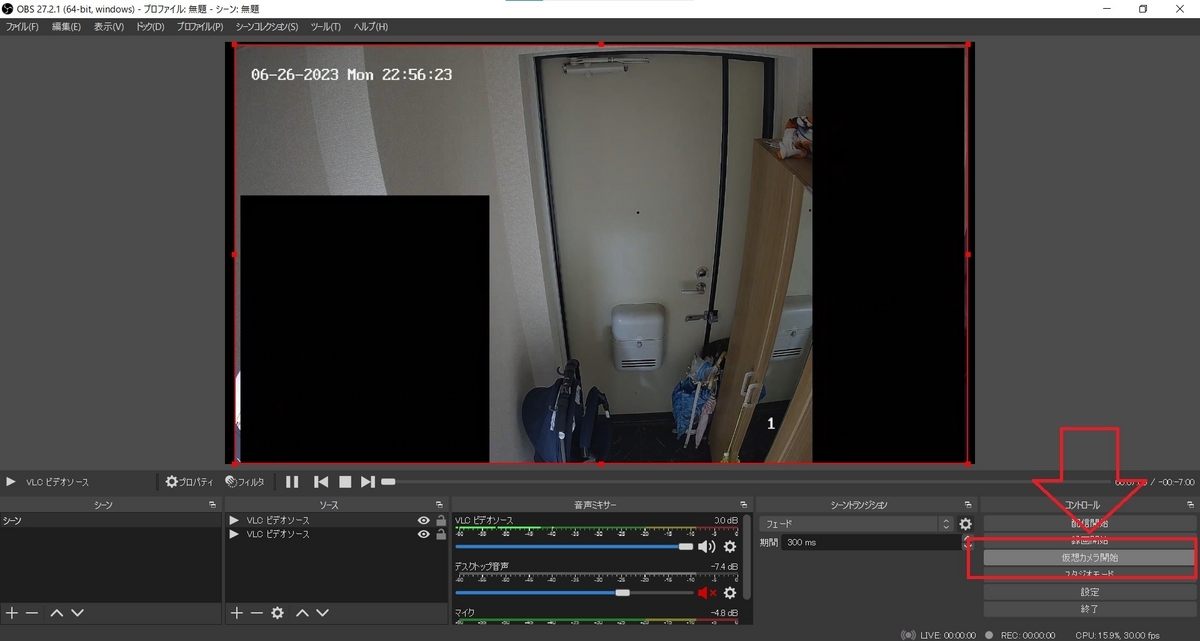The width and height of the screenshot is (1200, 641).
Task: Open the Filters (フィルタ) button
Action: coord(245,482)
